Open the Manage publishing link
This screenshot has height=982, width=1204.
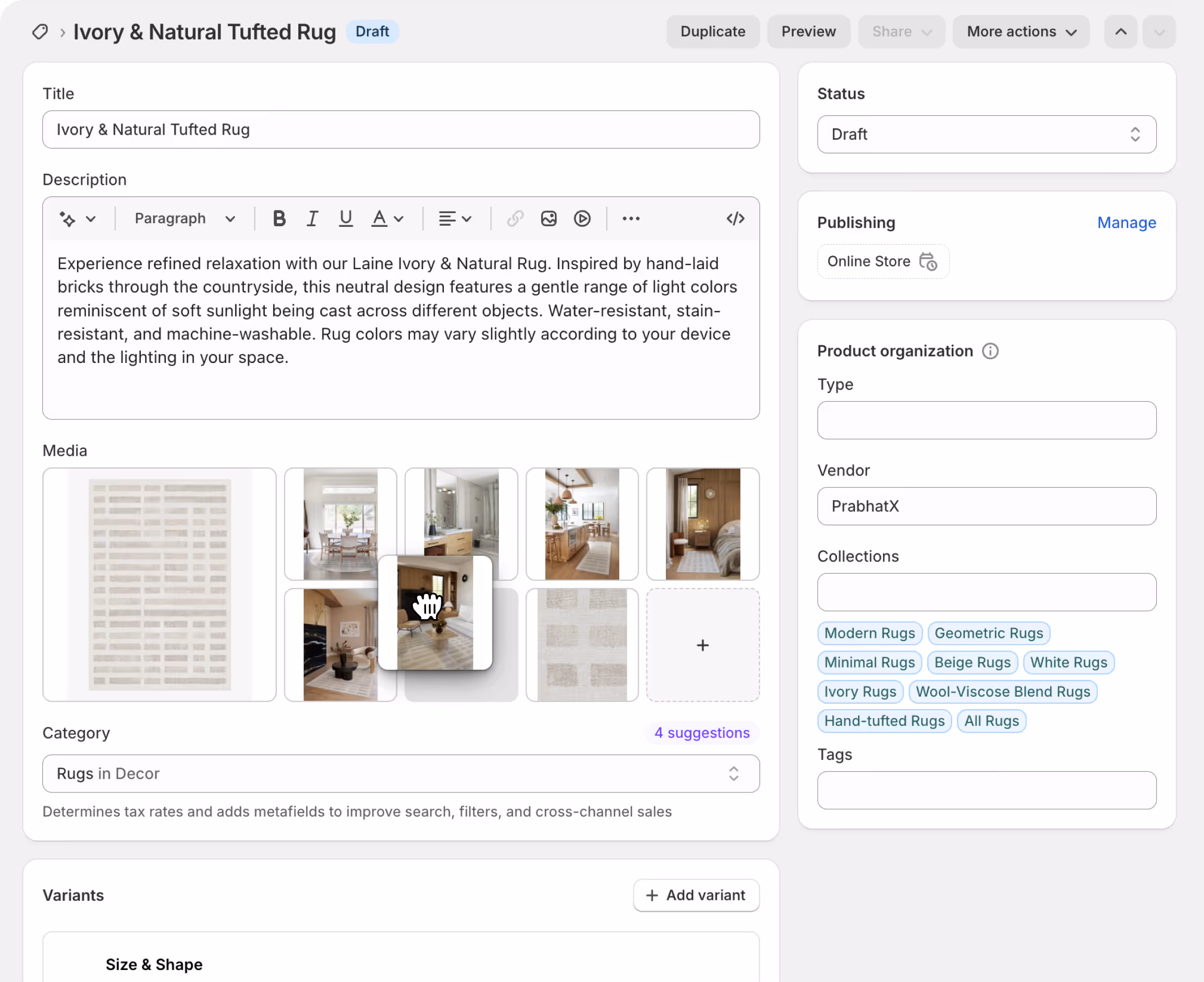coord(1127,223)
